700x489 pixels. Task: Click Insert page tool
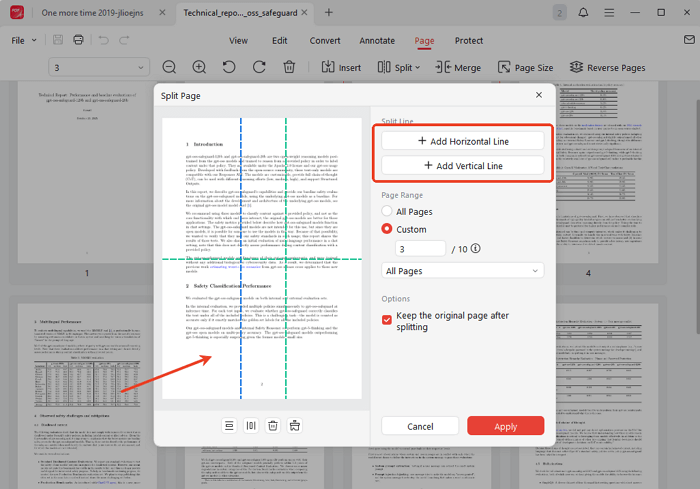(341, 67)
